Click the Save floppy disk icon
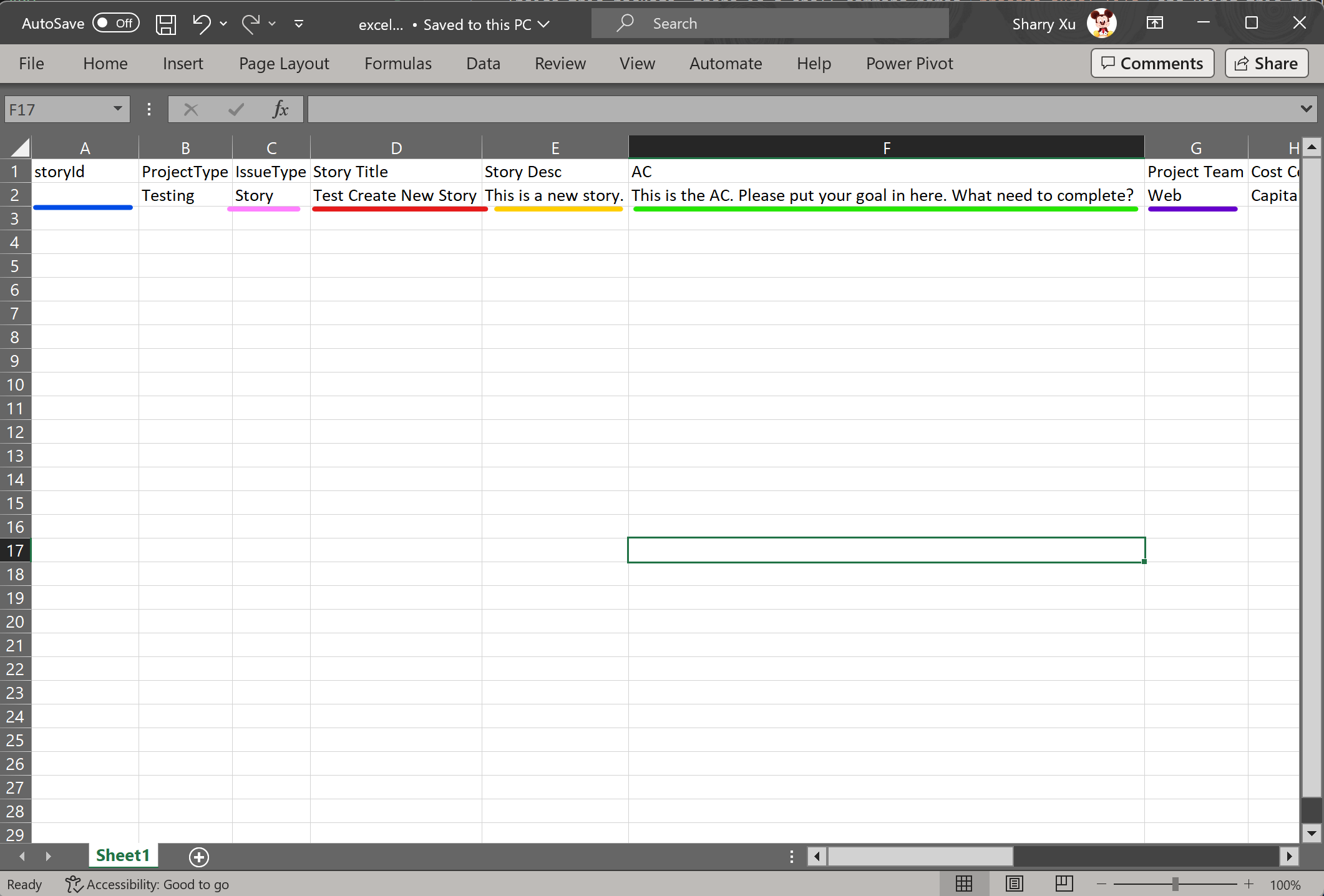The image size is (1324, 896). [x=166, y=24]
